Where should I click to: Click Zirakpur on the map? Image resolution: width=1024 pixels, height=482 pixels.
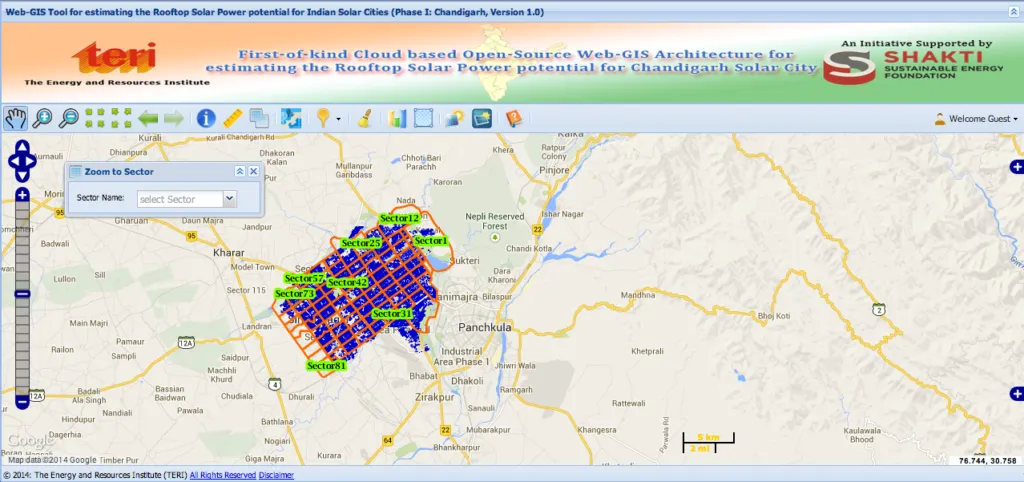pyautogui.click(x=434, y=397)
